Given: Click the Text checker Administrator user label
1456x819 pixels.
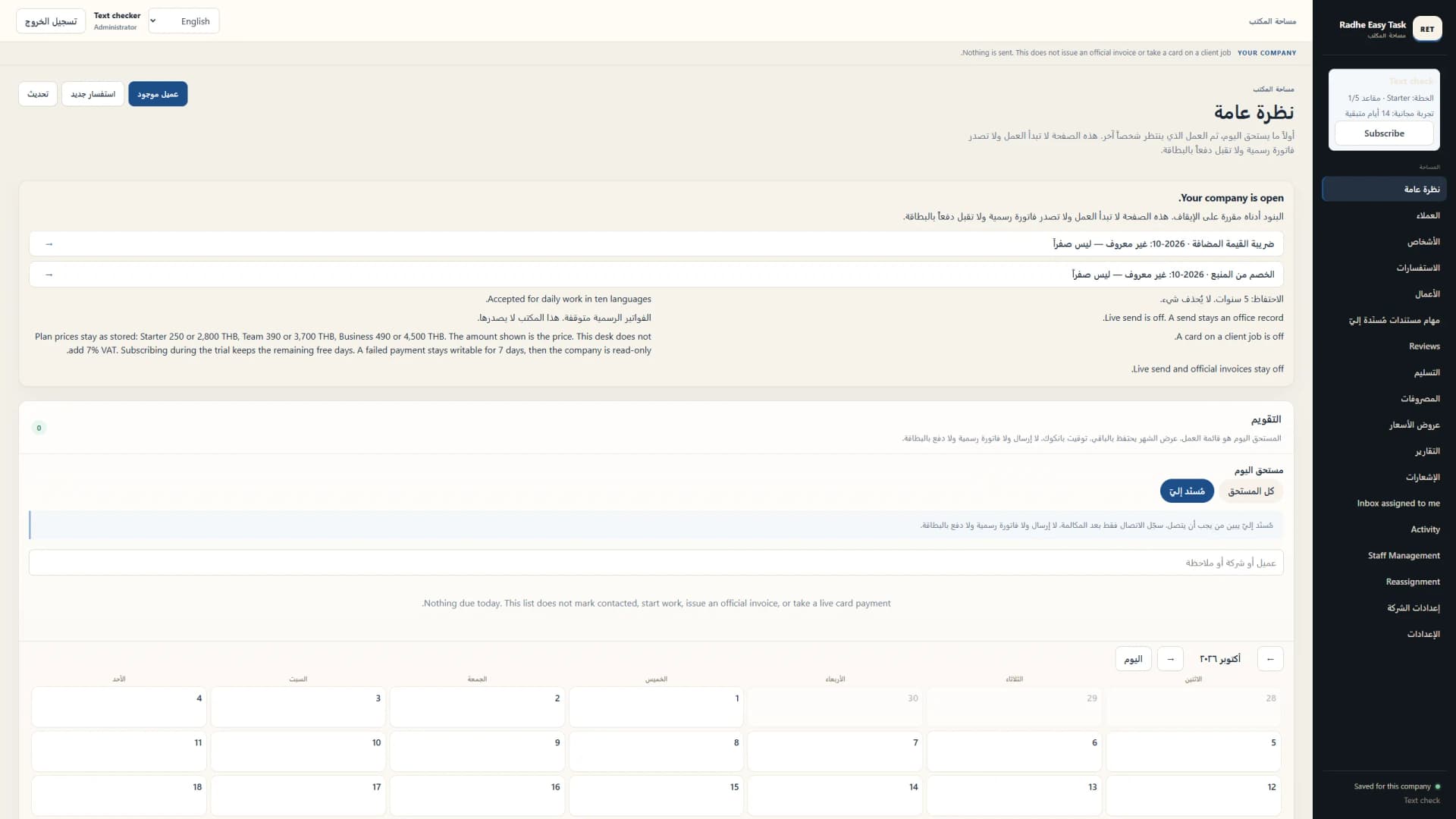Looking at the screenshot, I should tap(117, 21).
